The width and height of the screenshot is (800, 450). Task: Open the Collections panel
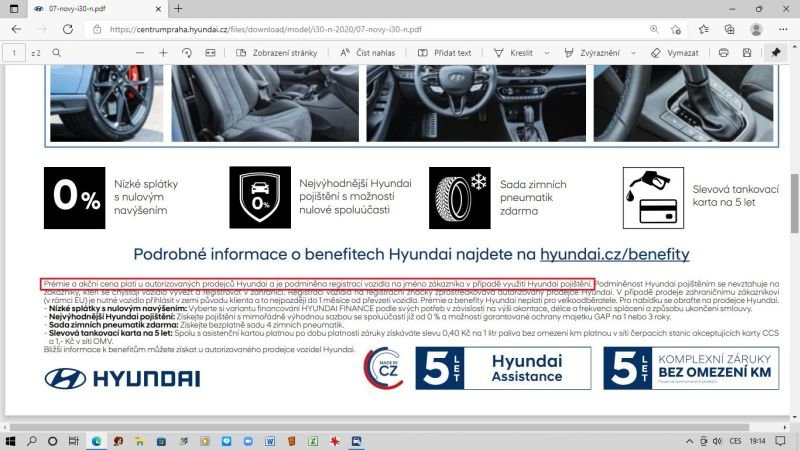click(x=730, y=29)
